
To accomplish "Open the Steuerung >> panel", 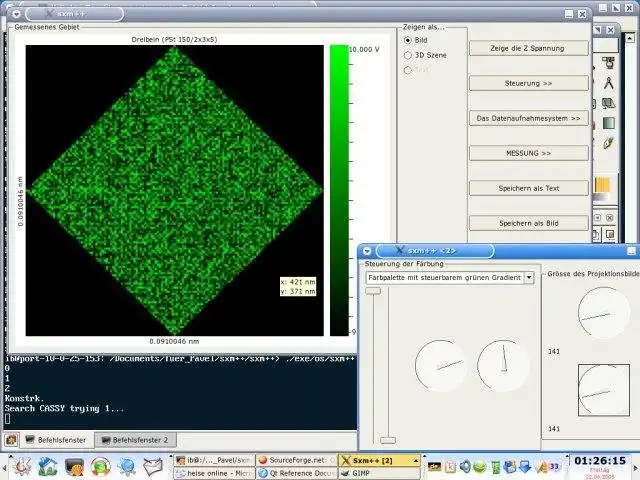I will 529,83.
